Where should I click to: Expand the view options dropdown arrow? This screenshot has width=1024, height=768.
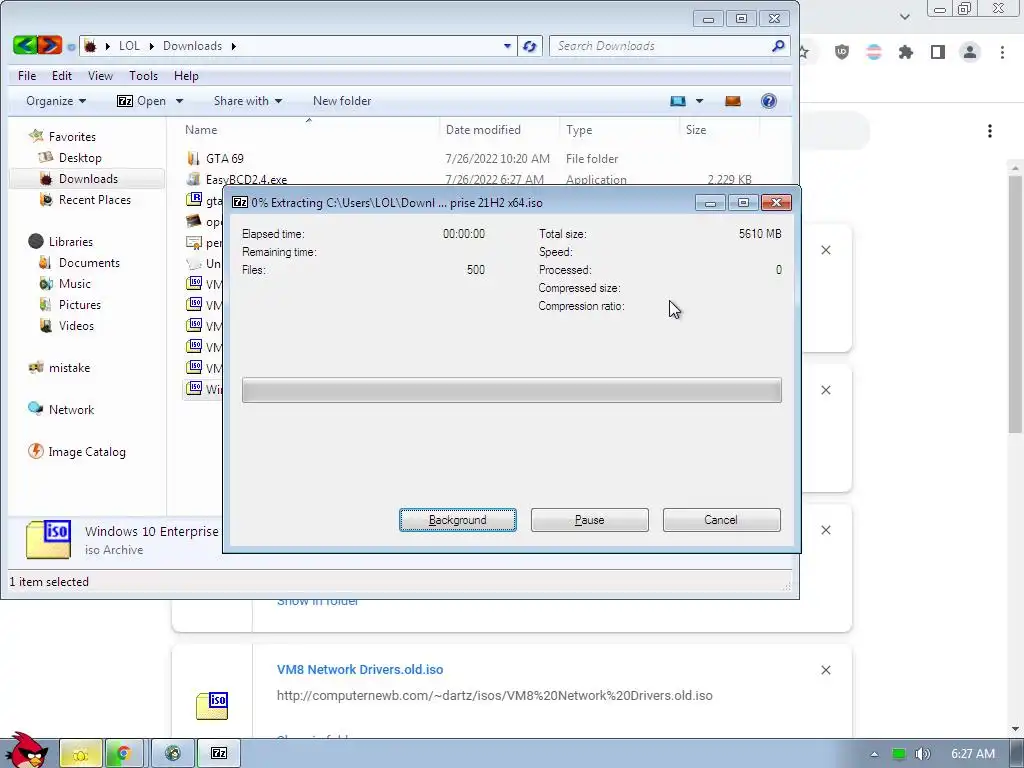[x=699, y=101]
